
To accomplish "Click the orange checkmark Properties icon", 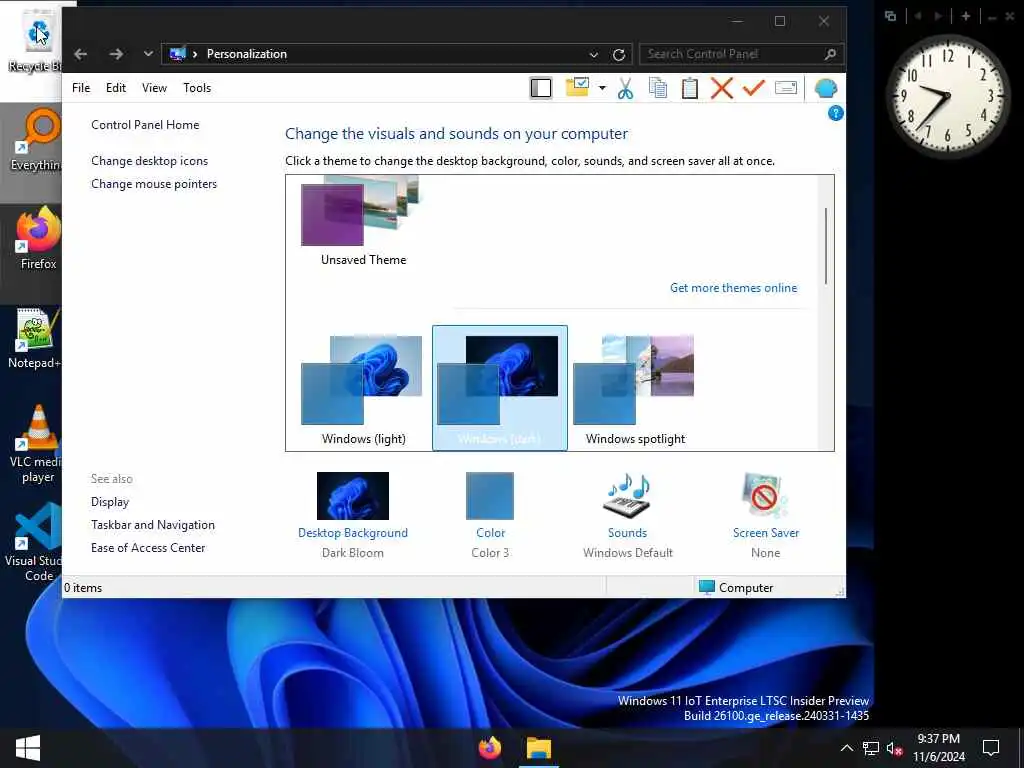I will 754,88.
